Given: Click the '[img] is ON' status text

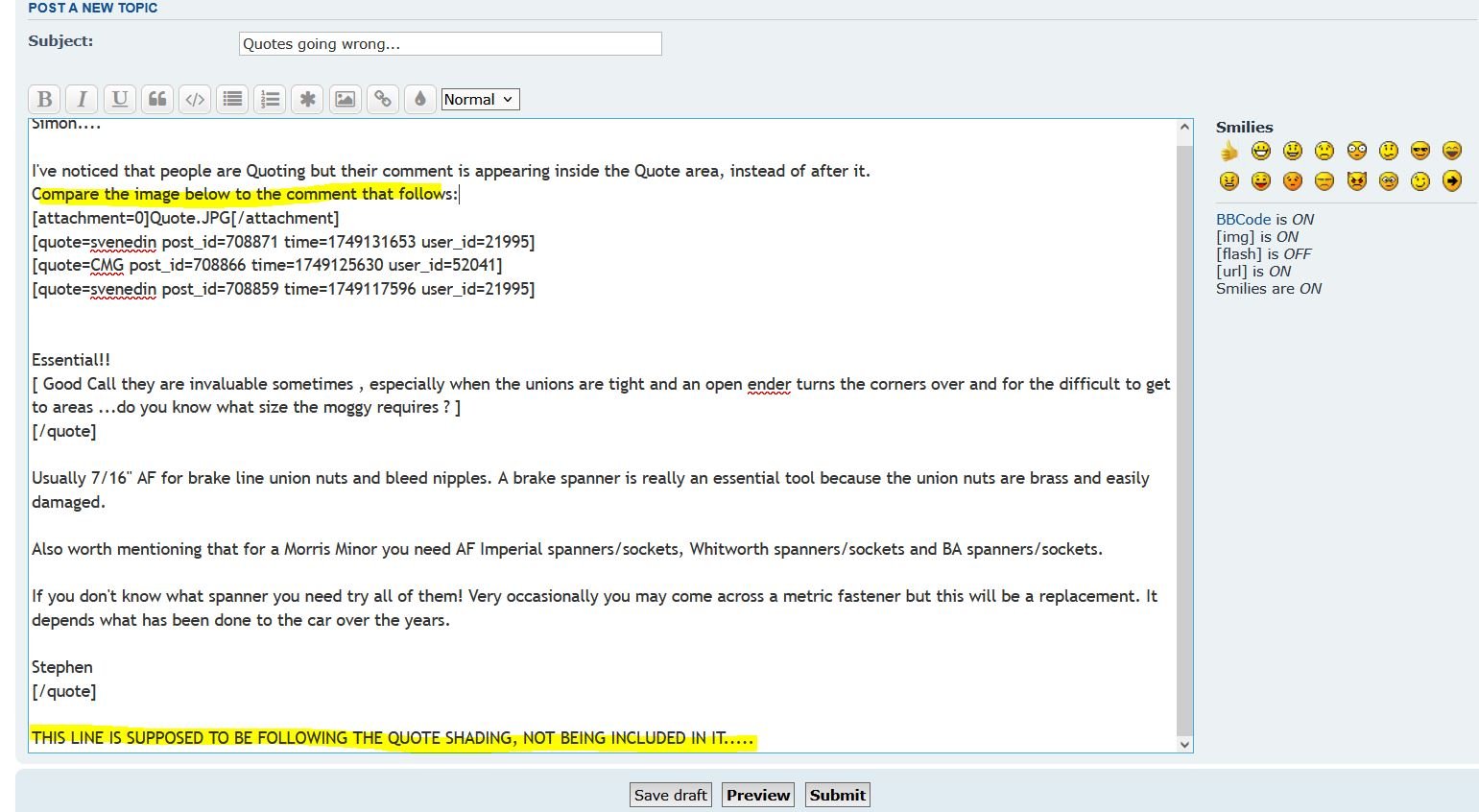Looking at the screenshot, I should [1257, 236].
